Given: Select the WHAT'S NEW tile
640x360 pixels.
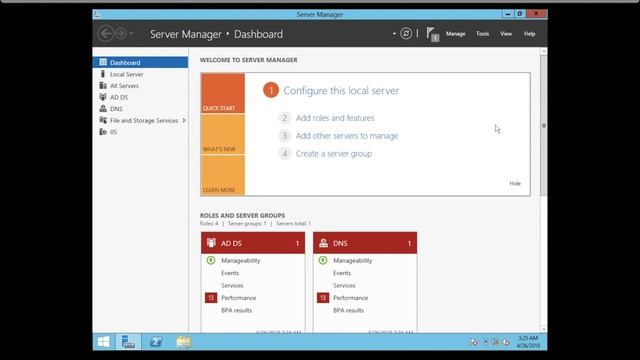Looking at the screenshot, I should pyautogui.click(x=223, y=134).
